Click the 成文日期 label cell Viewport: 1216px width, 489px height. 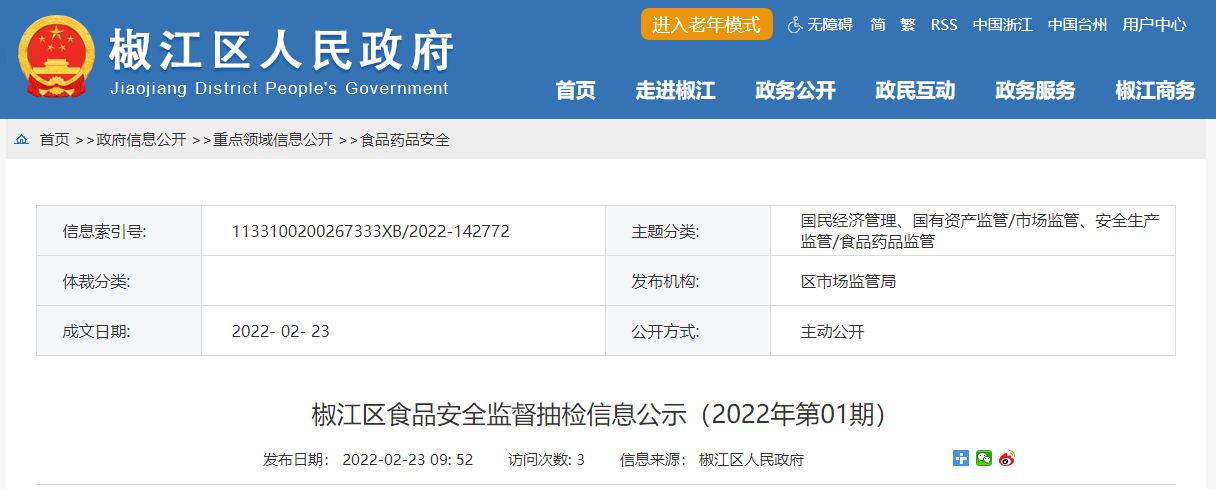coord(119,331)
